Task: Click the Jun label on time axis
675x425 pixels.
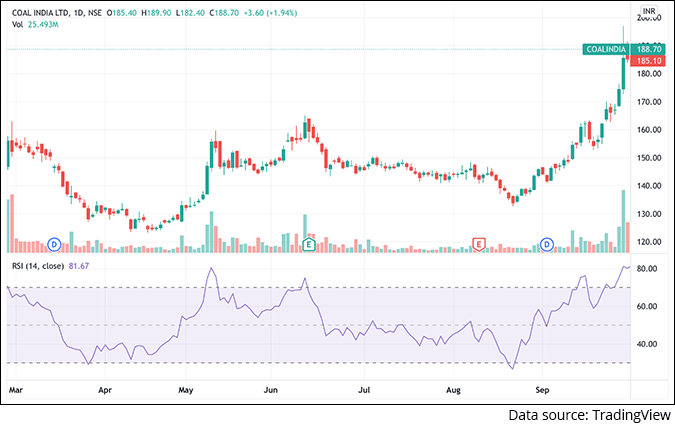Action: (271, 390)
